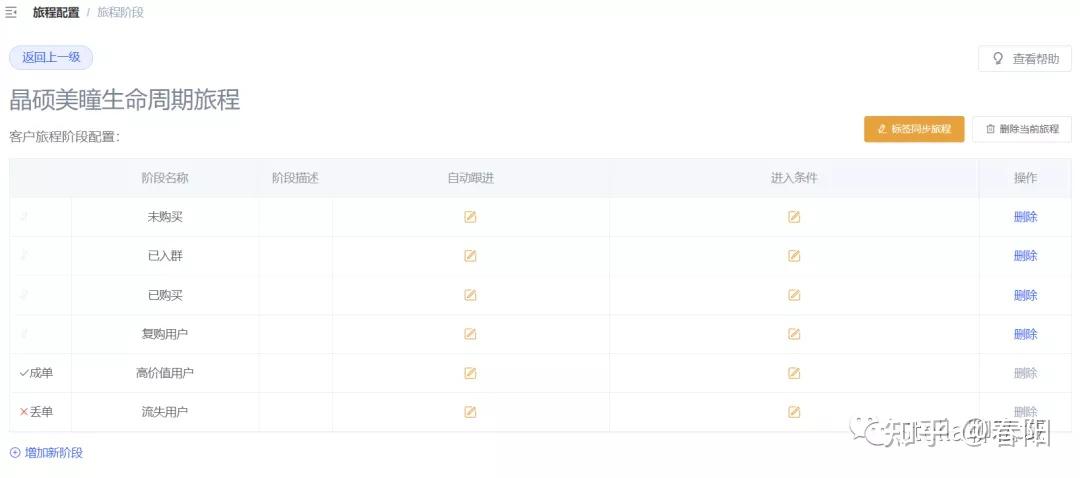Go to 旅程配置 breadcrumb
1080x478 pixels.
56,13
